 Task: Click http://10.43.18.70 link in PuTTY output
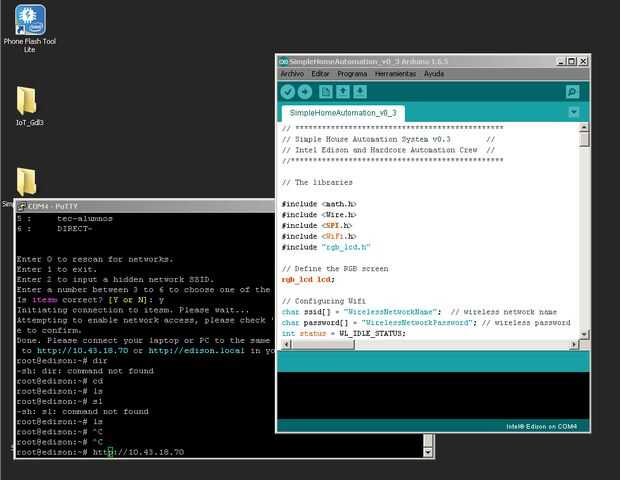click(83, 351)
